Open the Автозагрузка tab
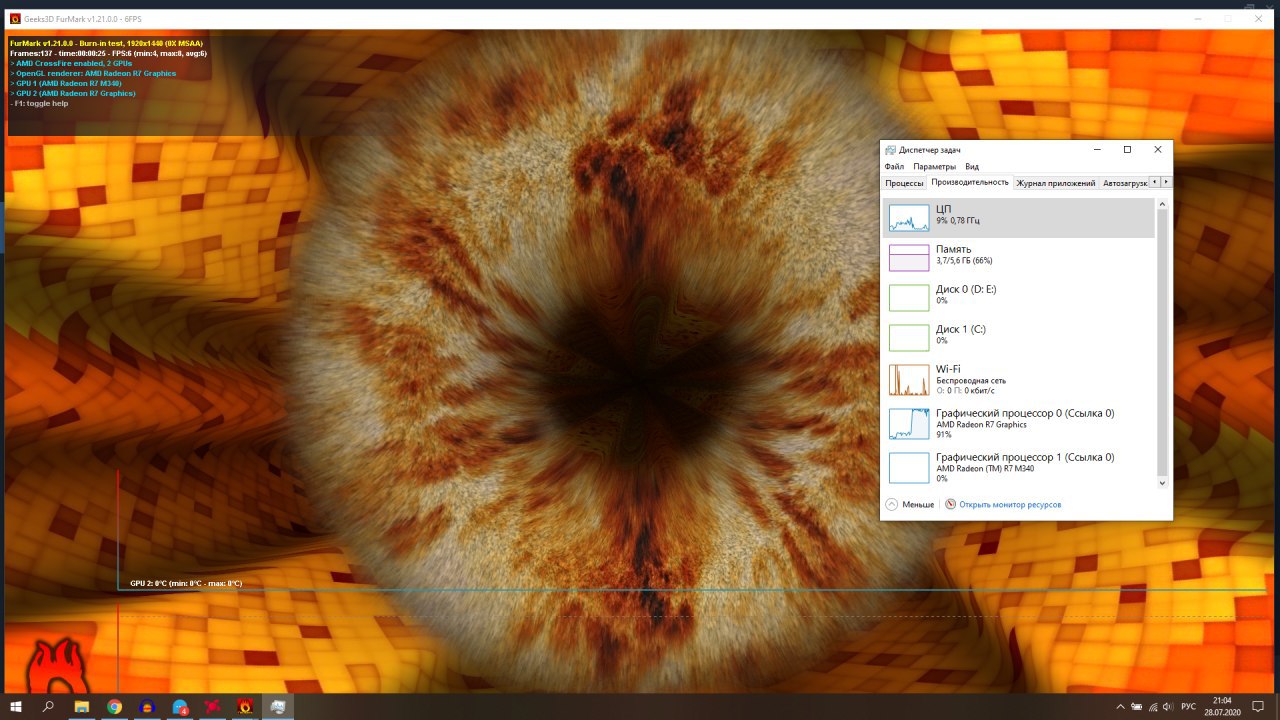 (1124, 183)
